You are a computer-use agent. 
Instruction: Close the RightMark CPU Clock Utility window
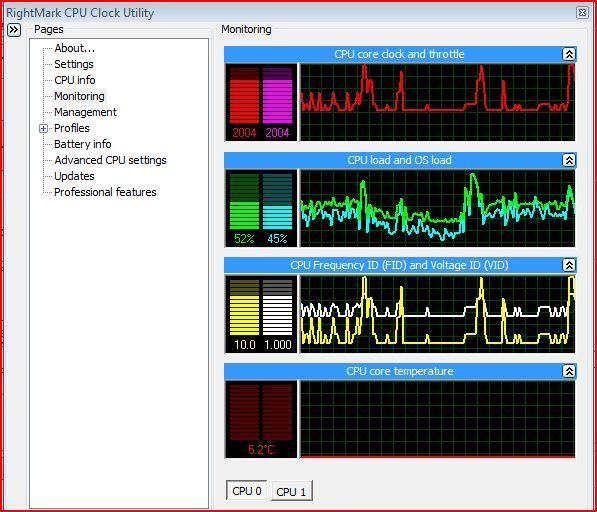[582, 13]
